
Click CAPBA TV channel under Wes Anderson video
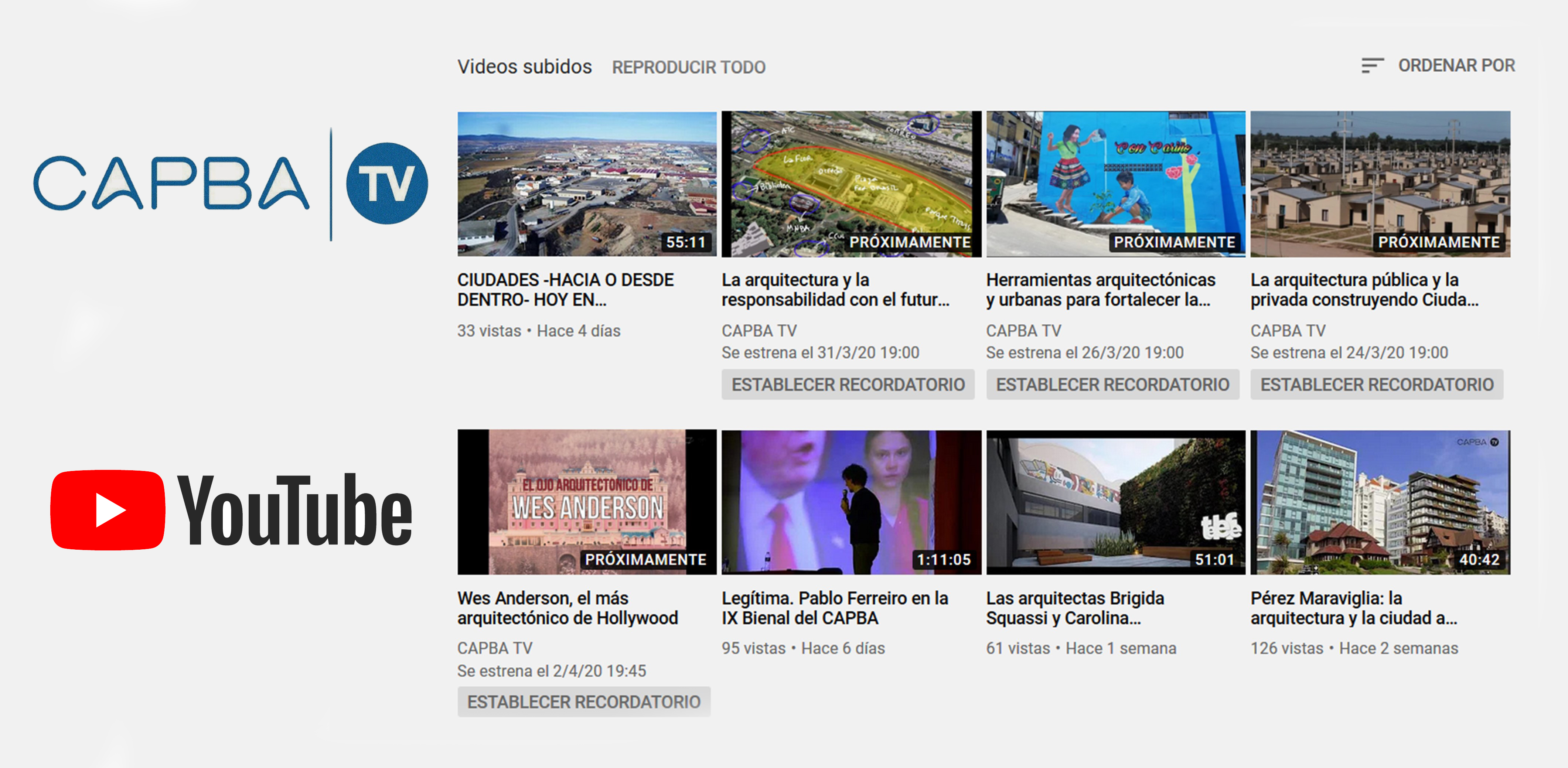[495, 648]
